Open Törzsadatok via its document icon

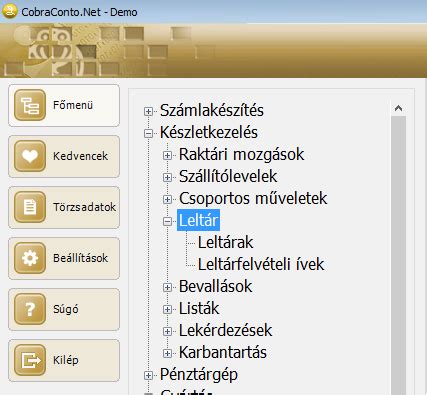[30, 207]
